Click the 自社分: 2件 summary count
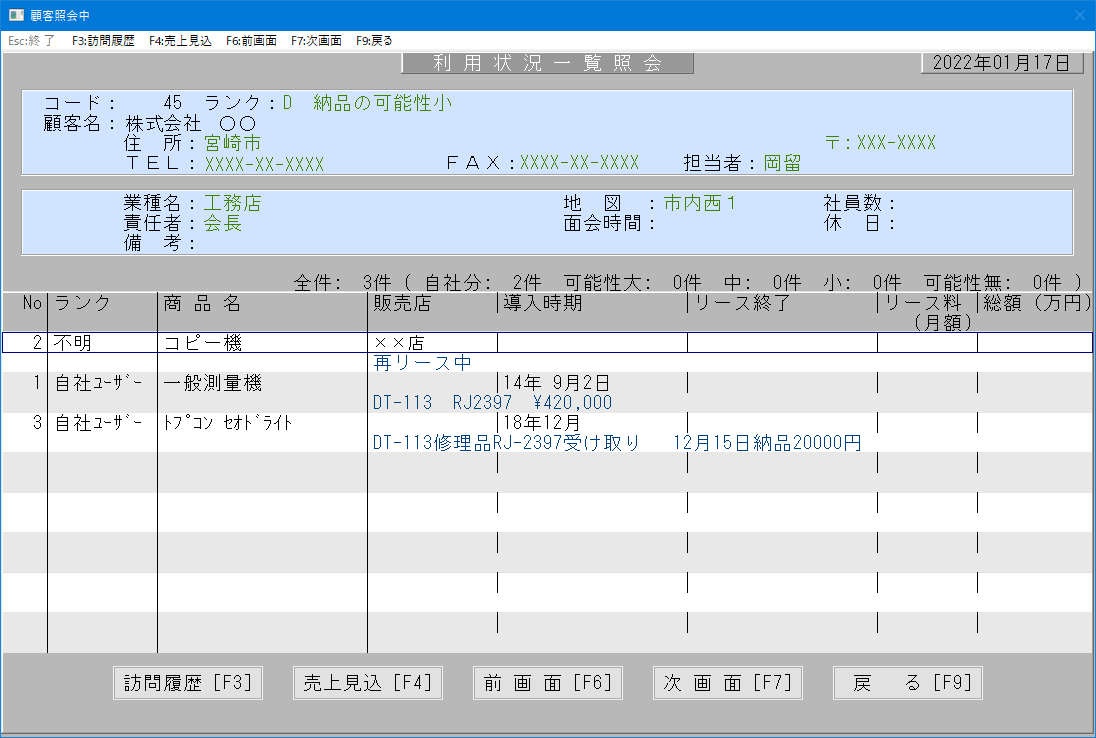Viewport: 1096px width, 738px height. pyautogui.click(x=482, y=283)
